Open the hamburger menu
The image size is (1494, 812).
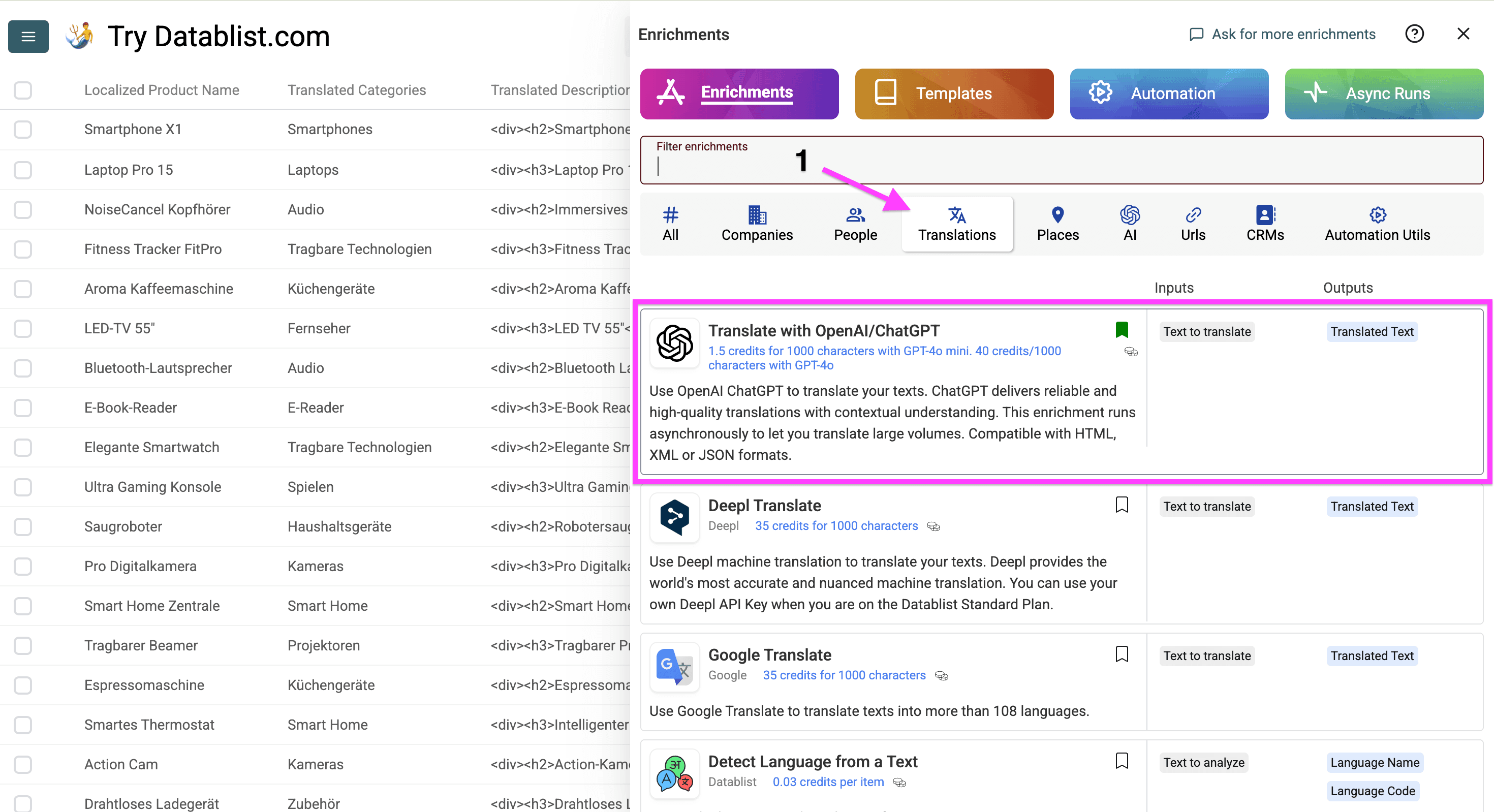tap(28, 37)
